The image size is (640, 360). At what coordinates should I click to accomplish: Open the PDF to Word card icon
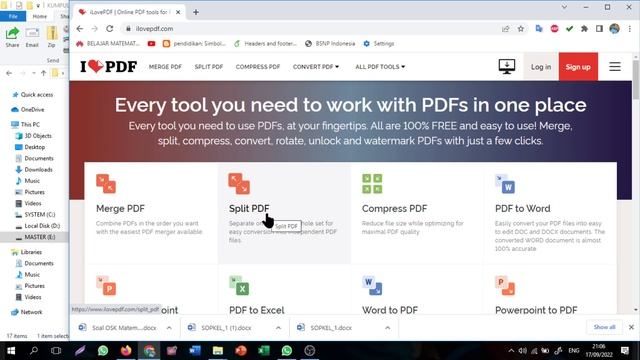[x=505, y=184]
